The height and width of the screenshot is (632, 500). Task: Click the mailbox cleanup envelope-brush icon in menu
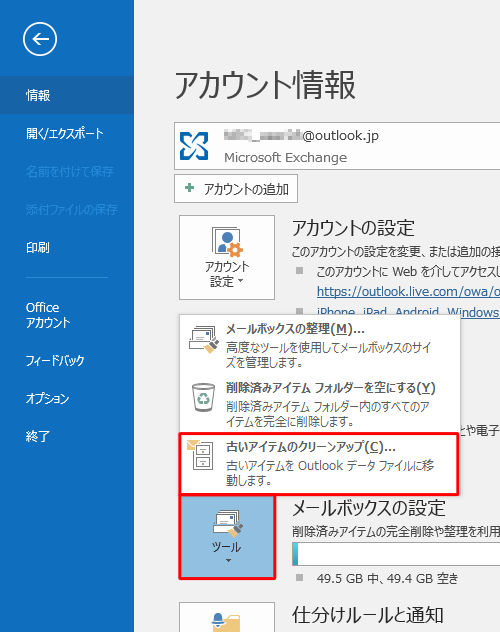[x=204, y=340]
